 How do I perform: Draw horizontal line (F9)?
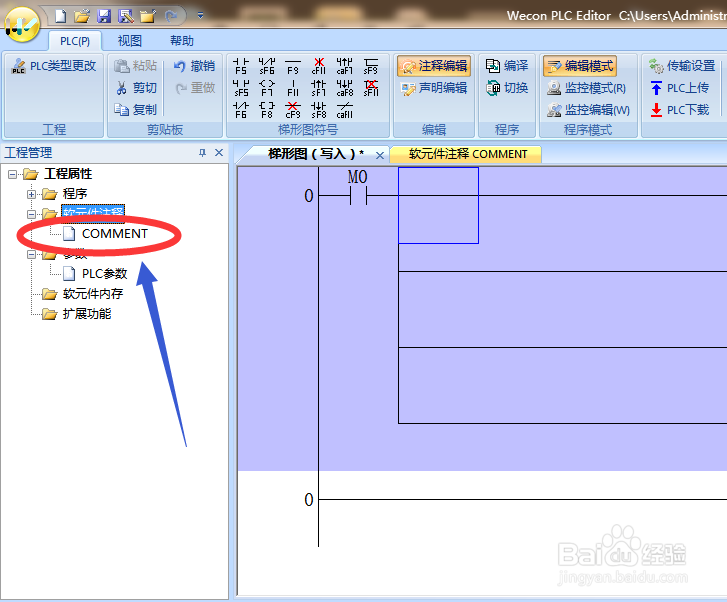click(x=293, y=66)
